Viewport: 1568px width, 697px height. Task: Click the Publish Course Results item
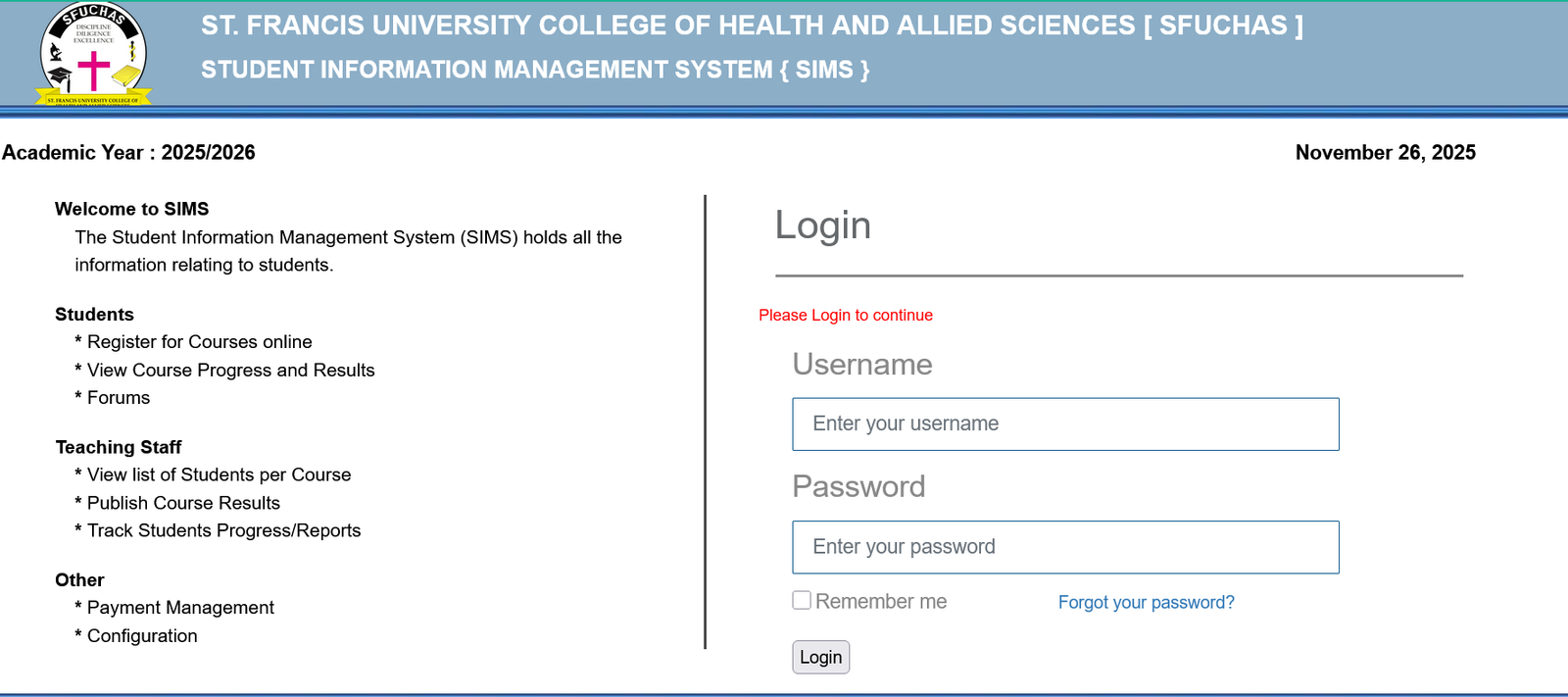pyautogui.click(x=183, y=503)
